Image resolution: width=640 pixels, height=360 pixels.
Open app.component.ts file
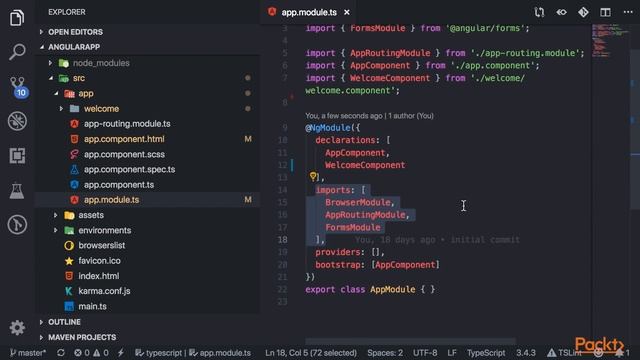point(119,185)
